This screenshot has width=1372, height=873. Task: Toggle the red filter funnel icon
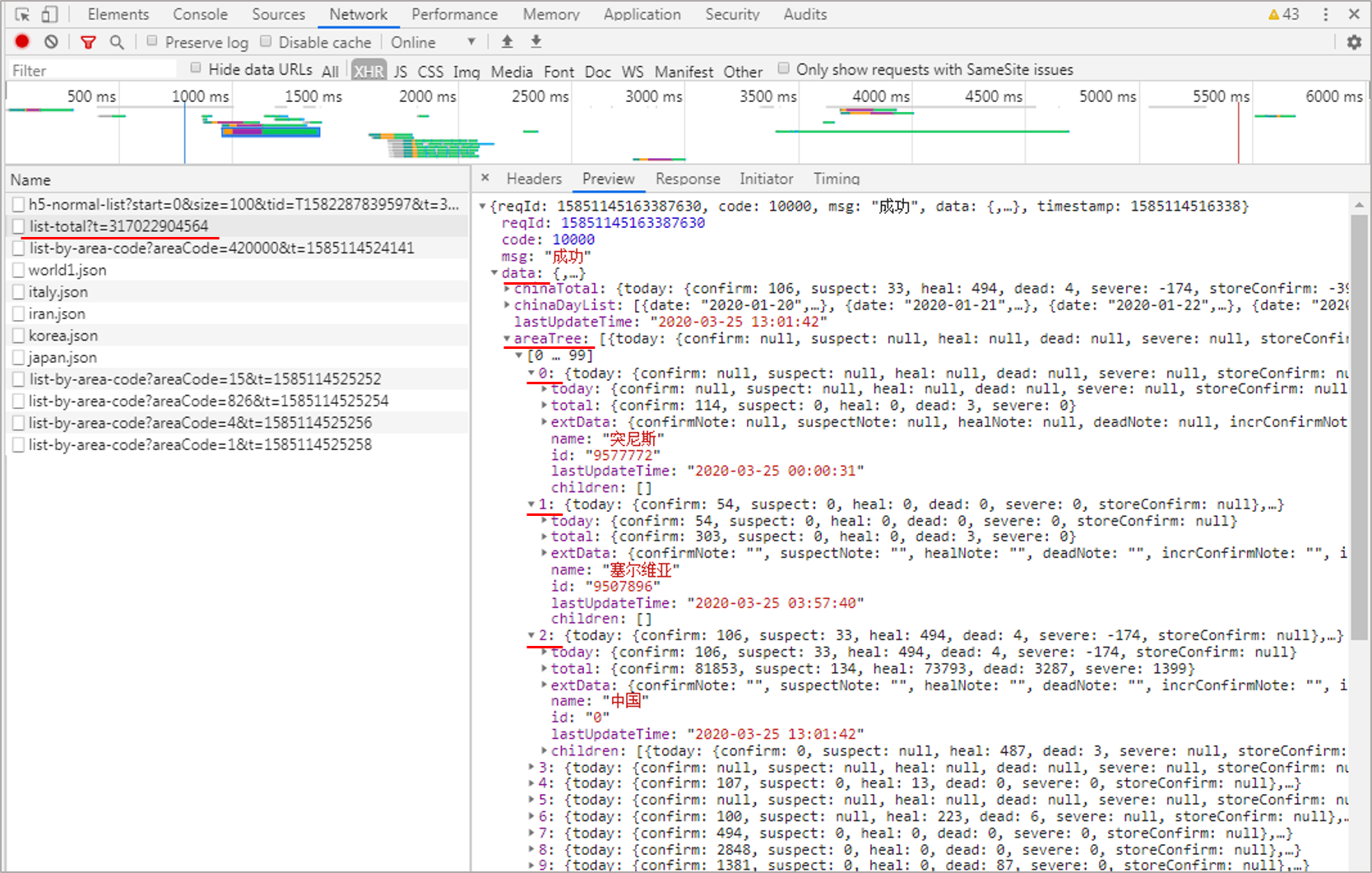(88, 42)
